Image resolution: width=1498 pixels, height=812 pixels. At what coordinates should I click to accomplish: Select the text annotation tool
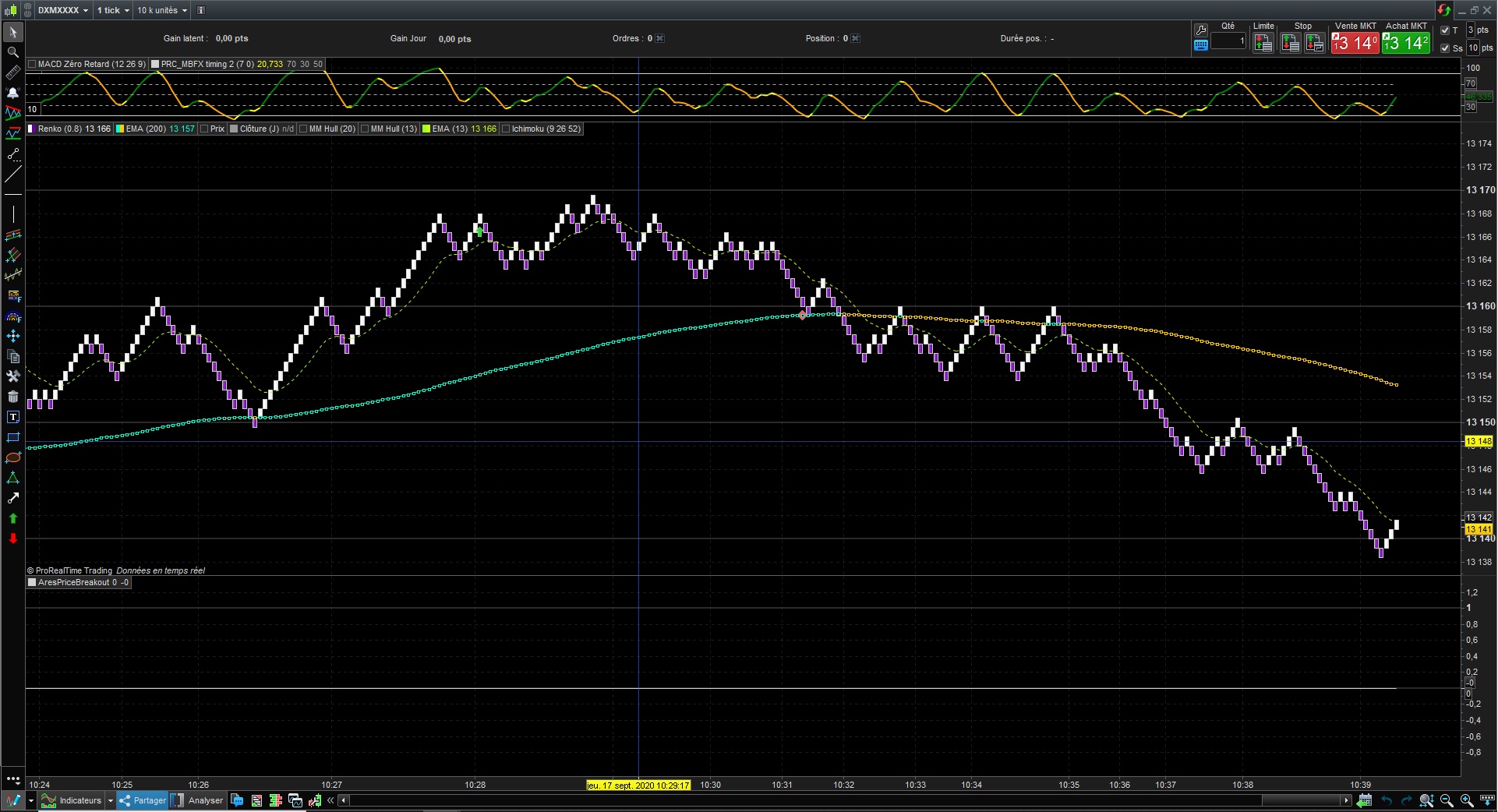tap(13, 418)
